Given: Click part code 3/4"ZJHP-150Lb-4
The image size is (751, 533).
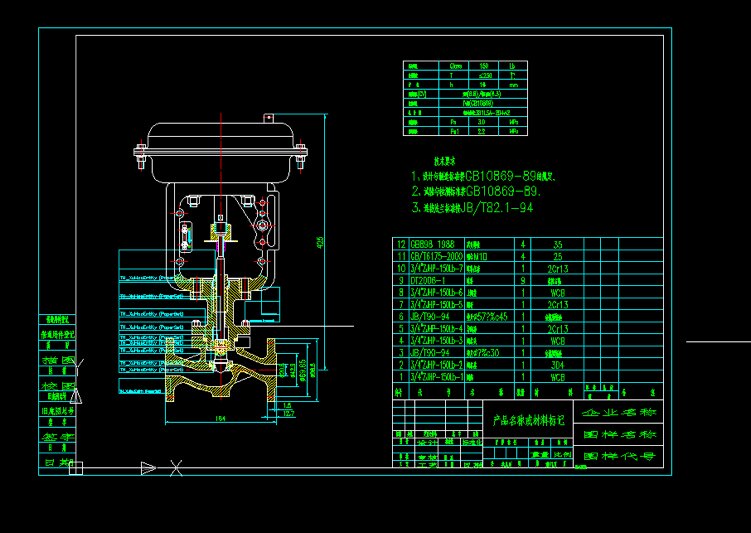Looking at the screenshot, I should [x=437, y=329].
